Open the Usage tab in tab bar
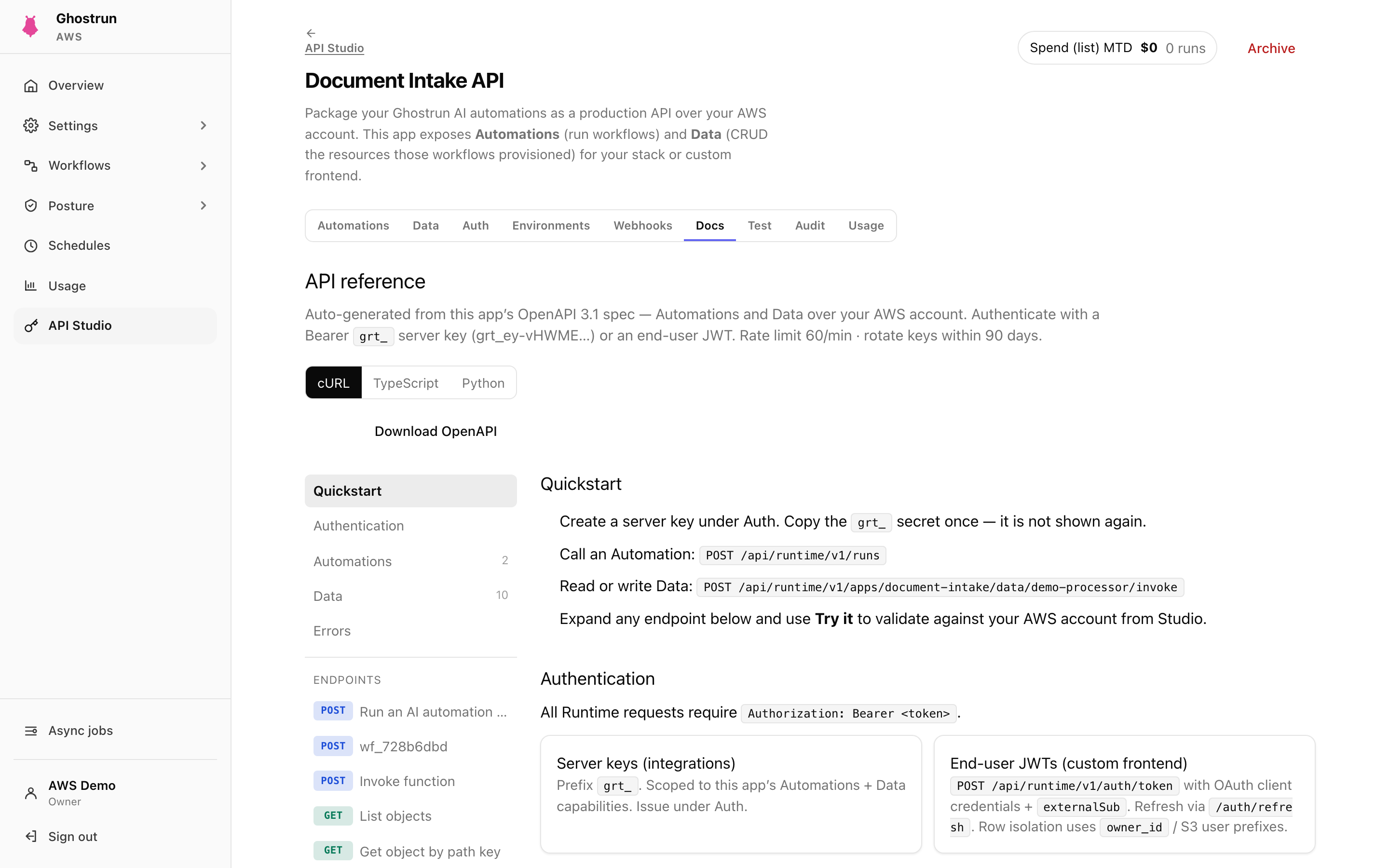1389x868 pixels. (x=866, y=226)
